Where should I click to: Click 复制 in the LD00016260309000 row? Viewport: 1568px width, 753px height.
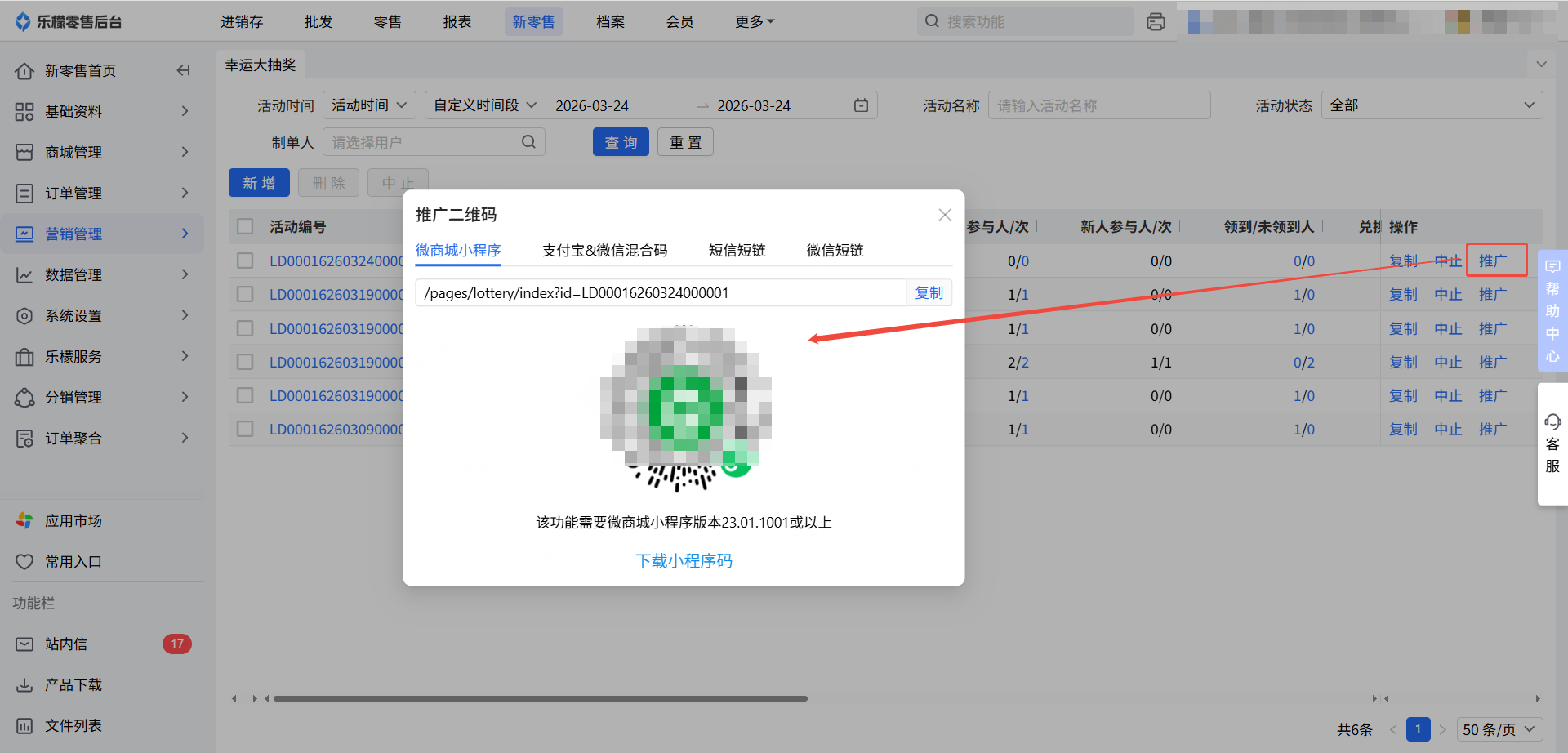click(x=1403, y=429)
